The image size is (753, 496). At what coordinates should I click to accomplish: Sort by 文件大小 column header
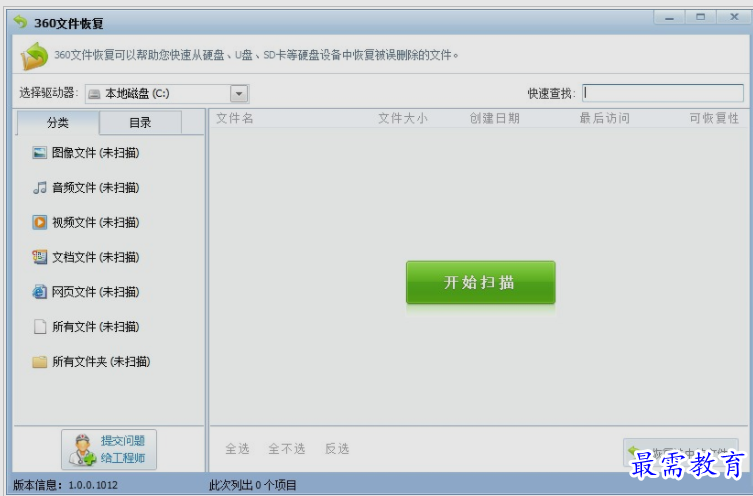pos(402,118)
